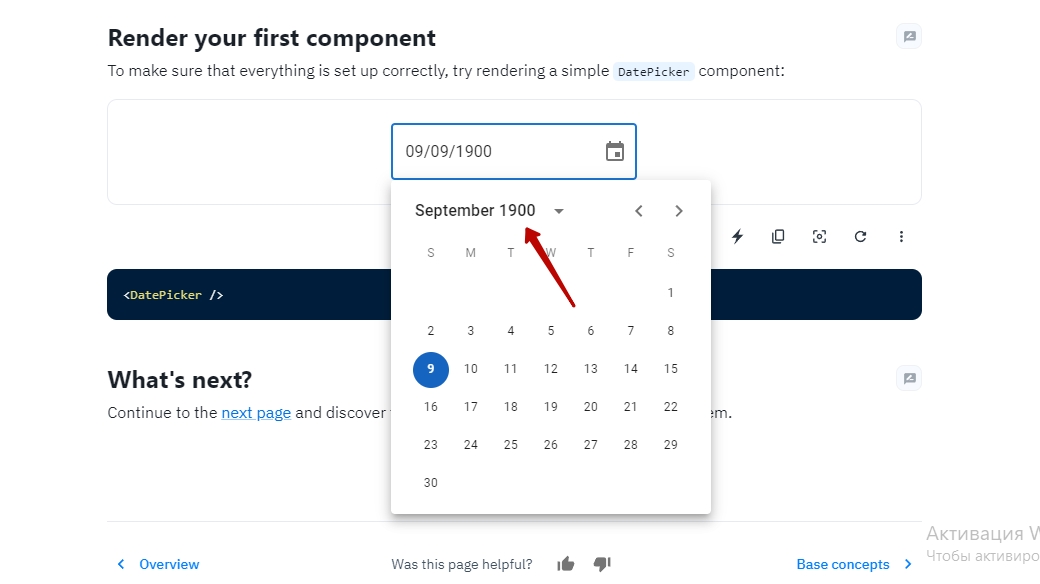
Task: Open the demo's more options menu
Action: click(x=901, y=237)
